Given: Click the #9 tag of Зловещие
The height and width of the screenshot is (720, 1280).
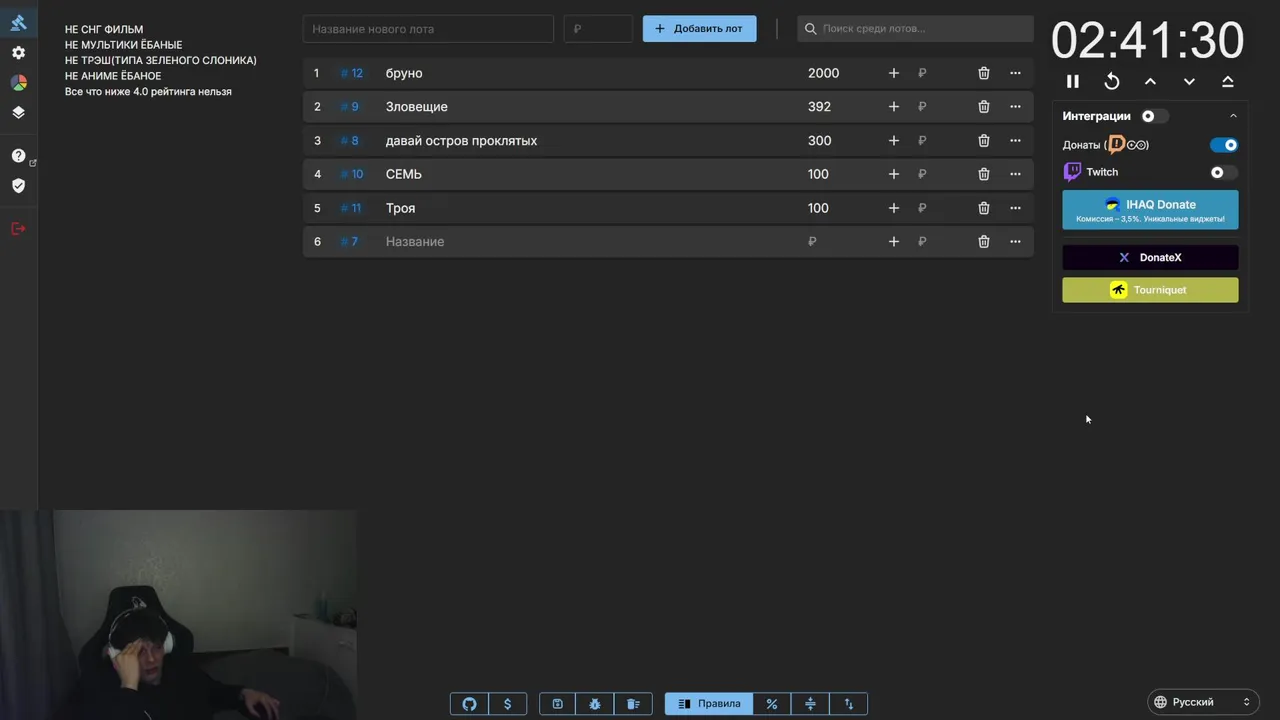Looking at the screenshot, I should [349, 107].
